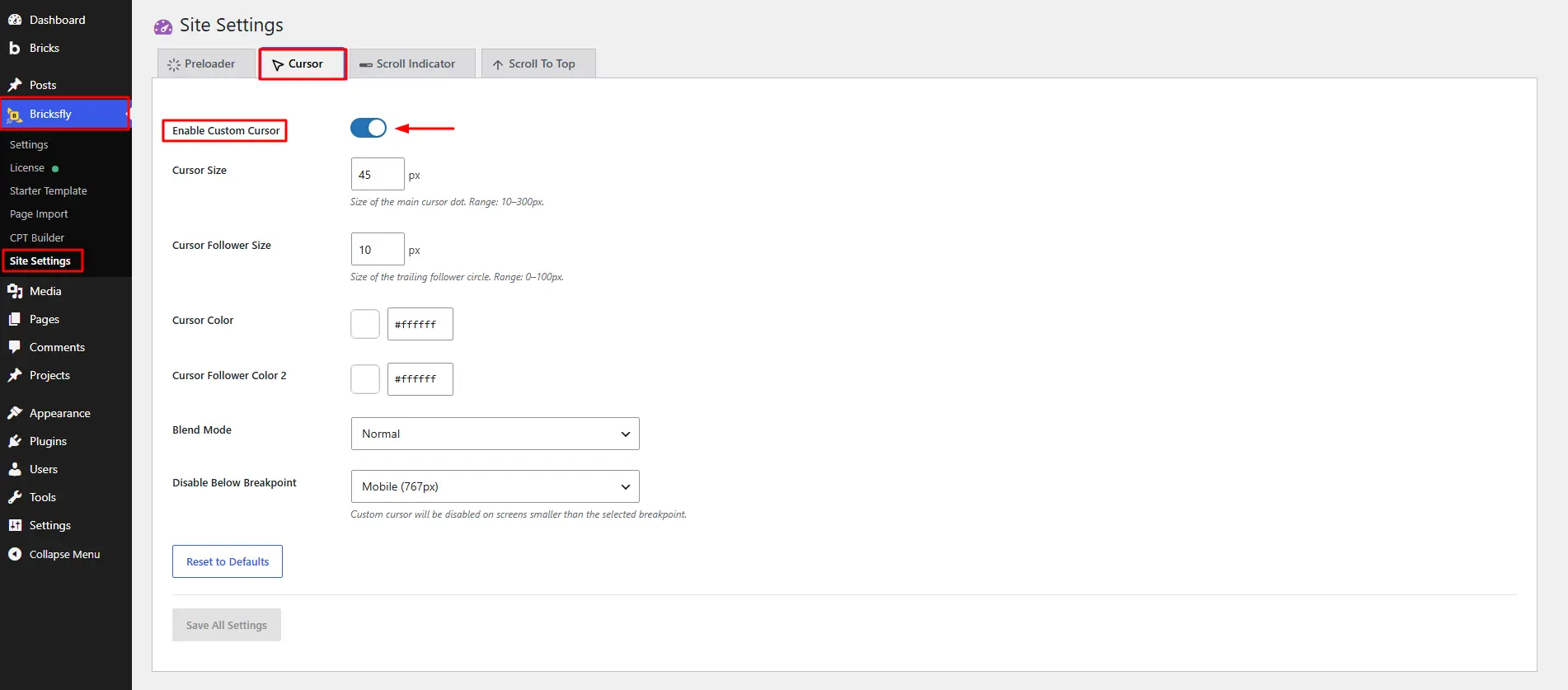Screen dimensions: 1568x690
Task: Click the Comments bubble icon
Action: (x=15, y=347)
